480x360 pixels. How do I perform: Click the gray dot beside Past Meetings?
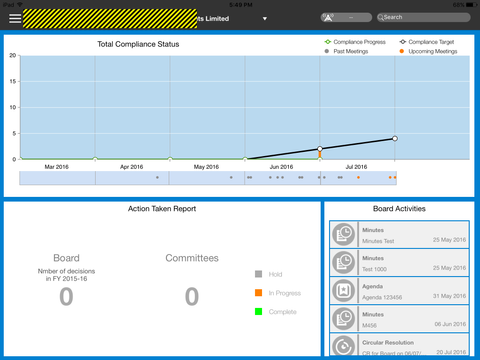pos(327,51)
